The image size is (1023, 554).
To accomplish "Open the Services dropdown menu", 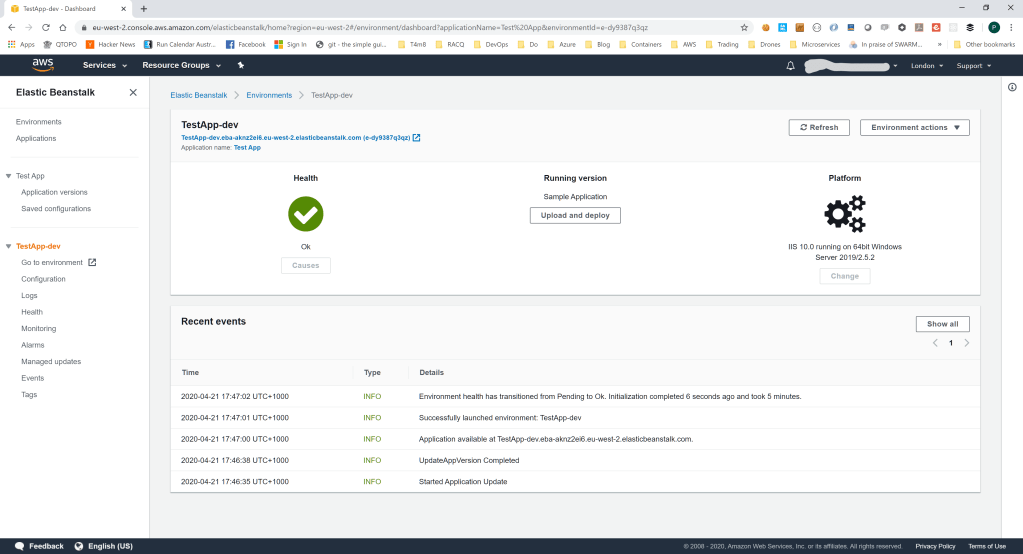I will 104,65.
